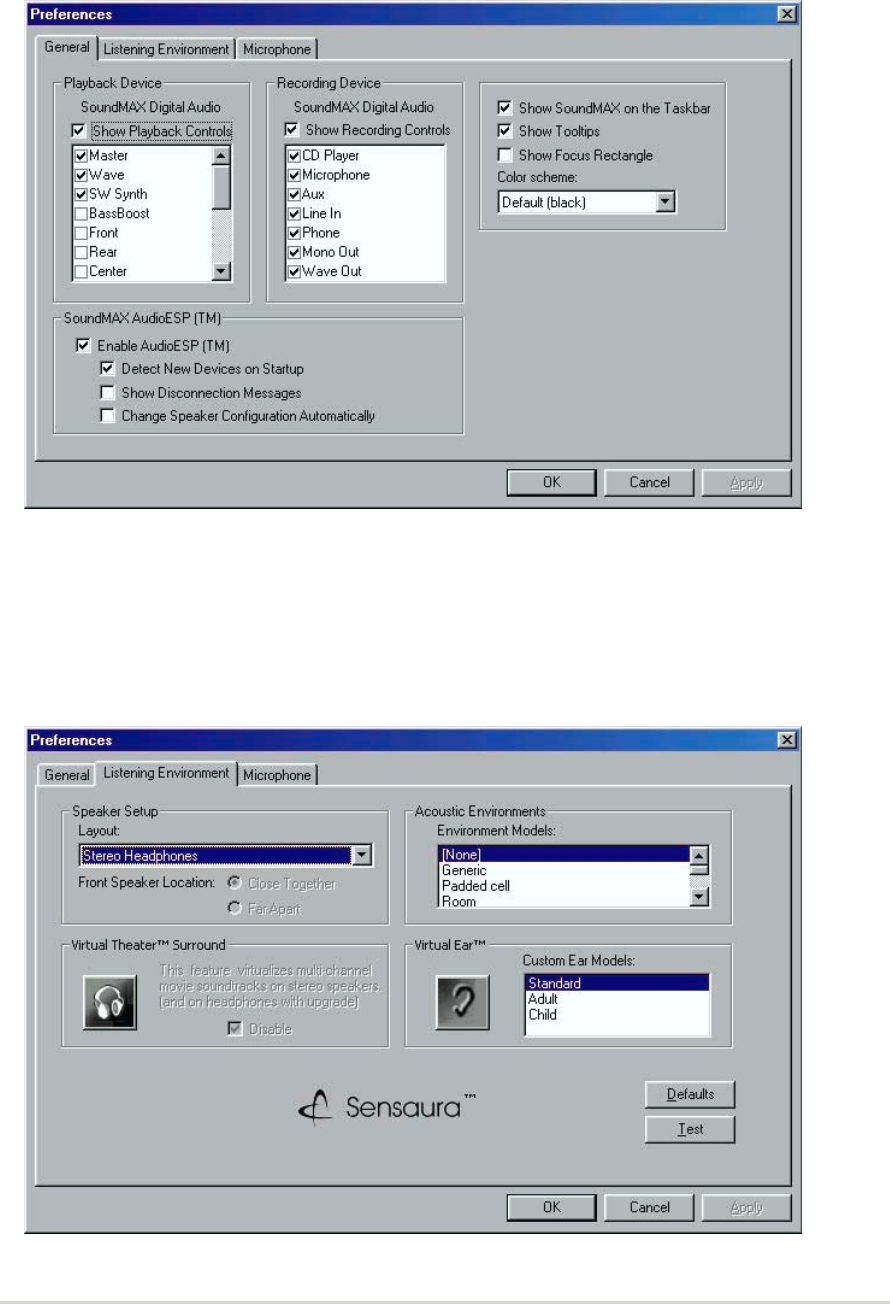Click Environment Models scroll-up arrow
Image resolution: width=890 pixels, height=1304 pixels.
click(x=700, y=855)
